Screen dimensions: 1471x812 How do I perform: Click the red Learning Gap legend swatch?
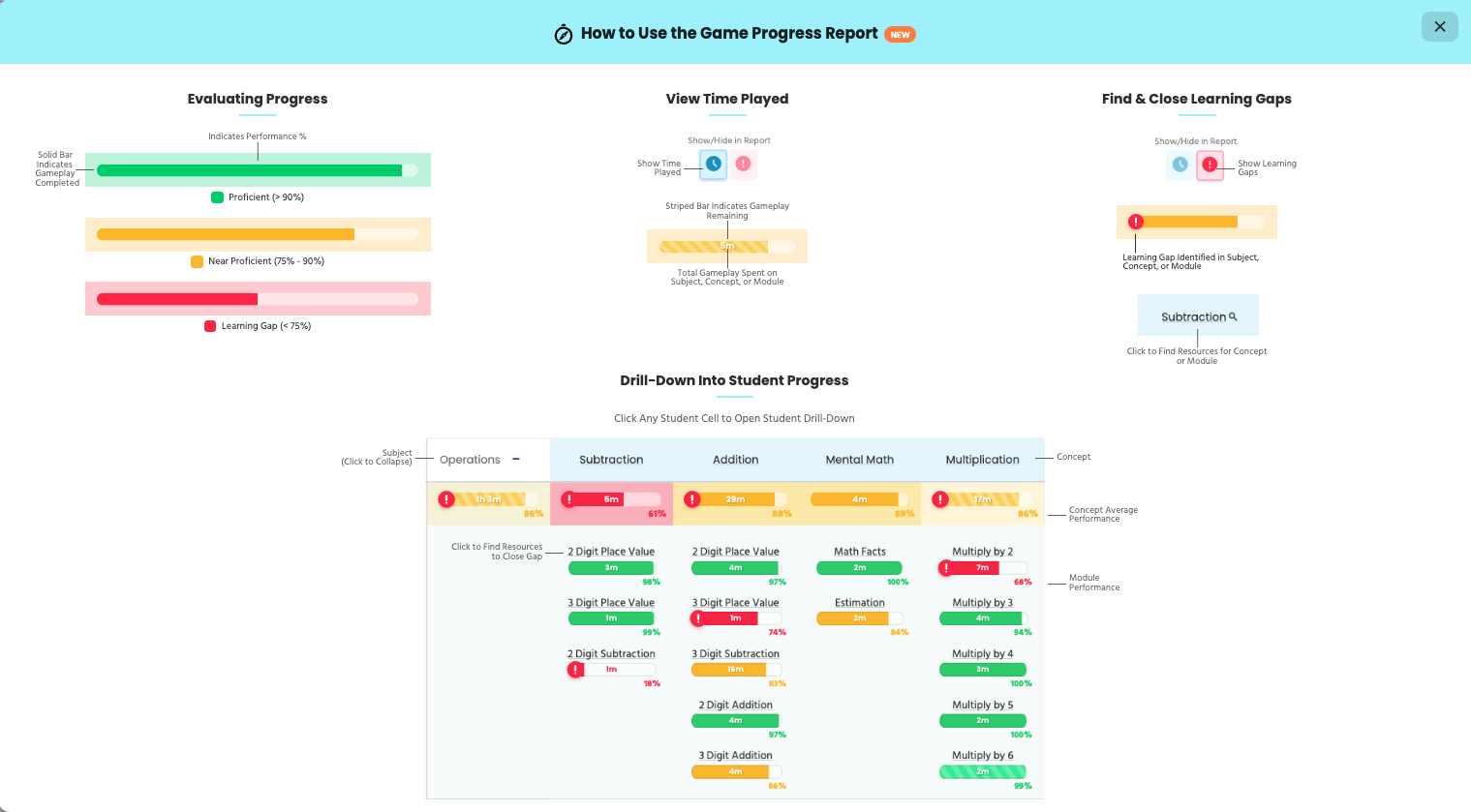point(210,326)
